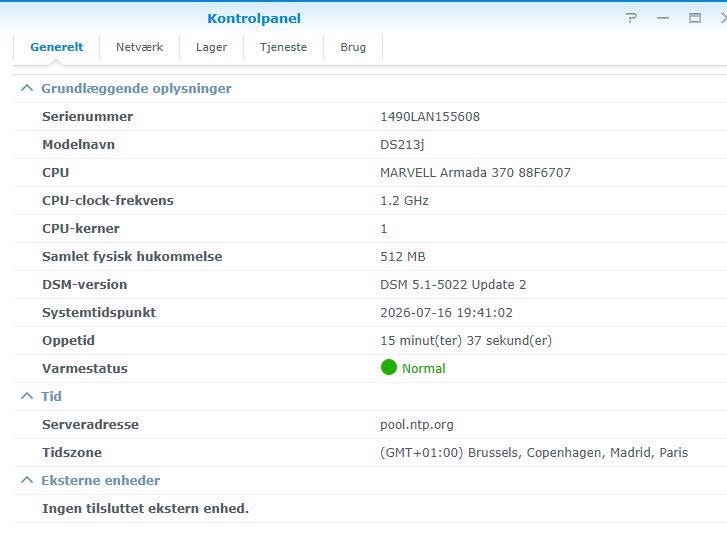This screenshot has height=560, width=727.
Task: Click the DSM 5.1-5022 Update 2 value
Action: tap(453, 285)
